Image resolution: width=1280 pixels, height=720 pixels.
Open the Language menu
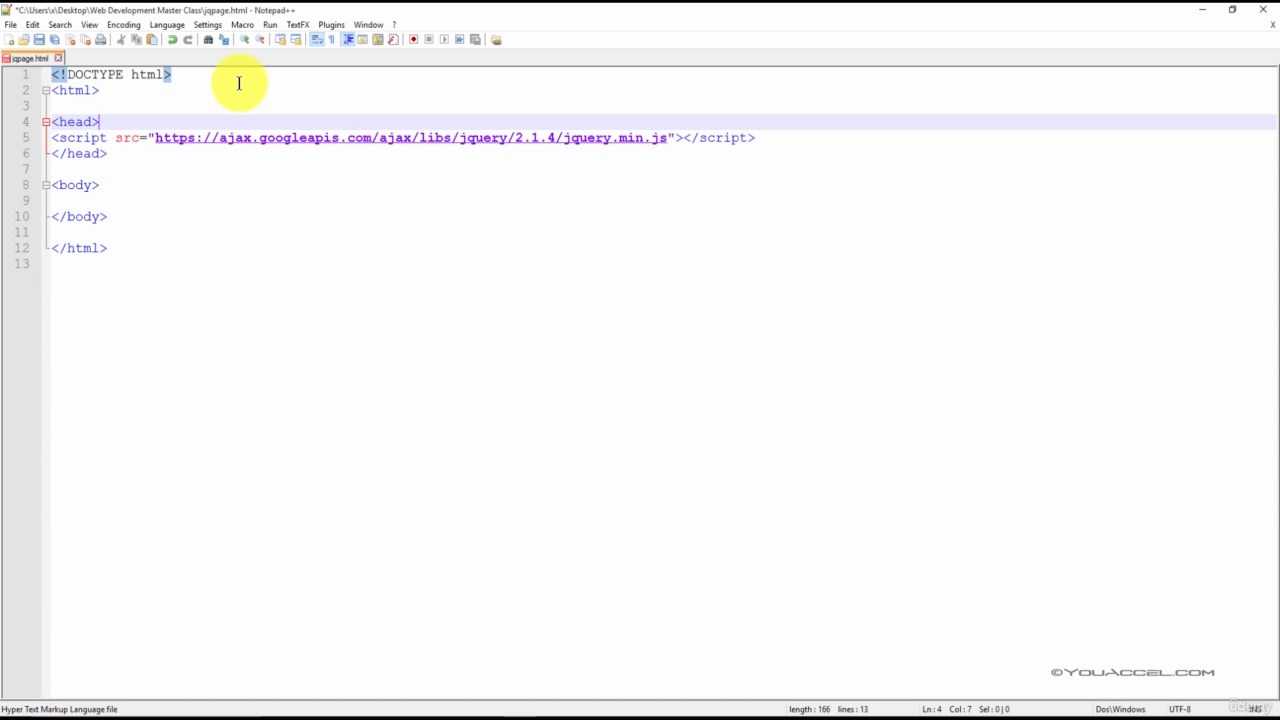point(167,25)
